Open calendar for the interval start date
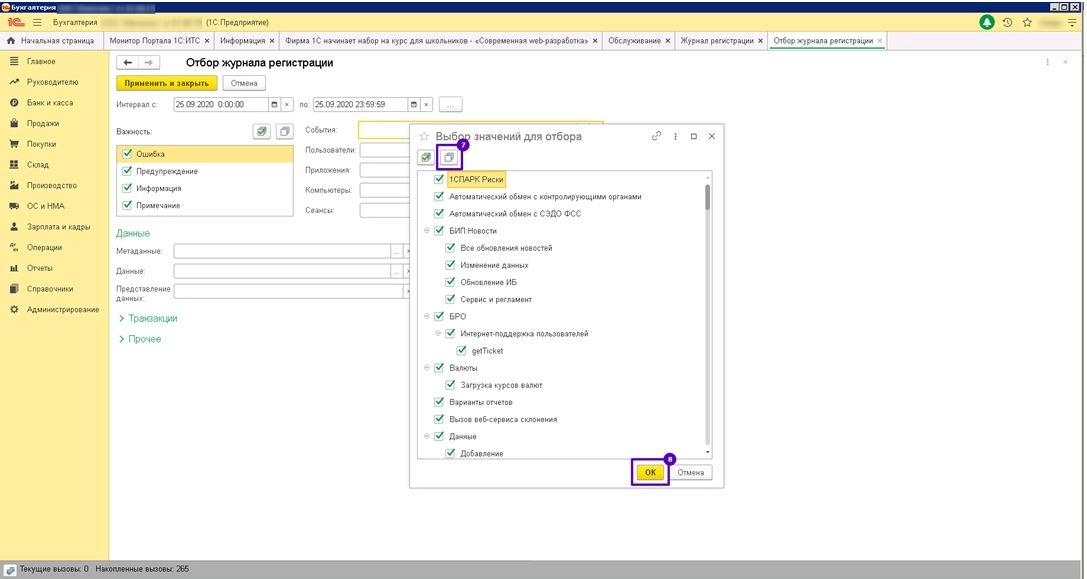This screenshot has height=579, width=1087. 275,105
